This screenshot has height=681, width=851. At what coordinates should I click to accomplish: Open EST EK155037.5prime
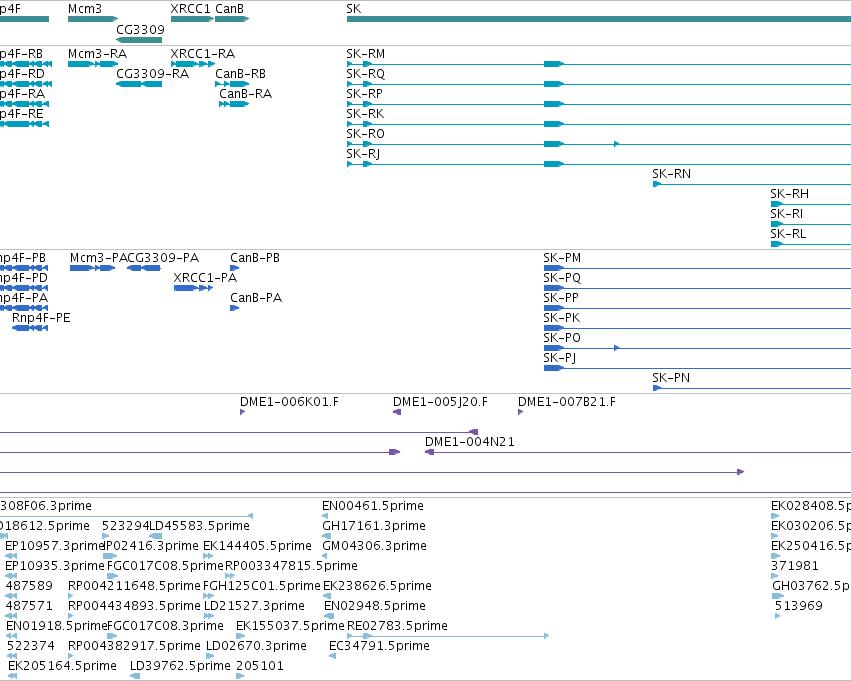(290, 626)
